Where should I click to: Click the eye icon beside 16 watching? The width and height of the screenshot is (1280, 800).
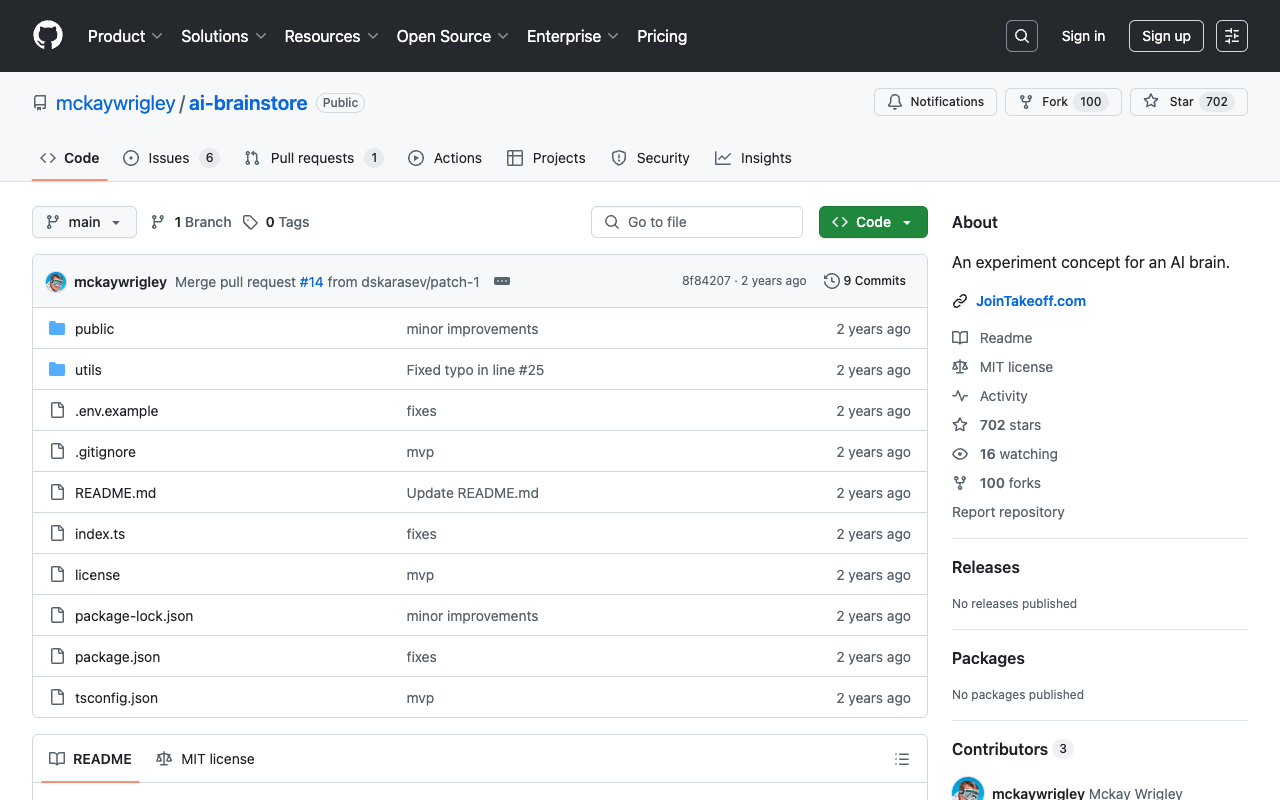(x=960, y=454)
